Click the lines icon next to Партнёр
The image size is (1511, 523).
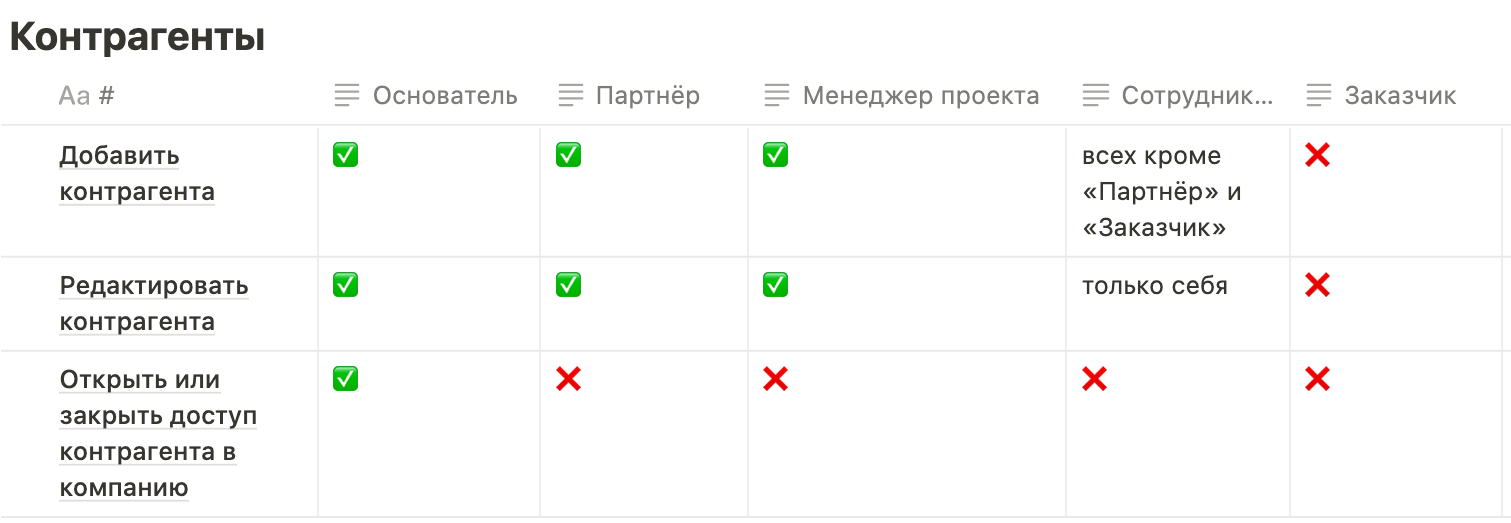tap(570, 96)
